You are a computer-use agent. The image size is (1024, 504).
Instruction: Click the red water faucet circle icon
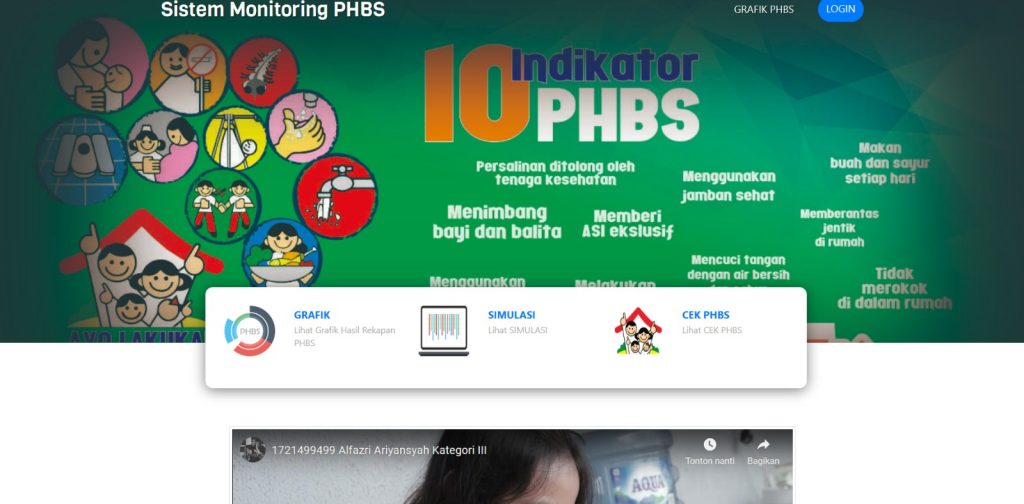pyautogui.click(x=336, y=196)
